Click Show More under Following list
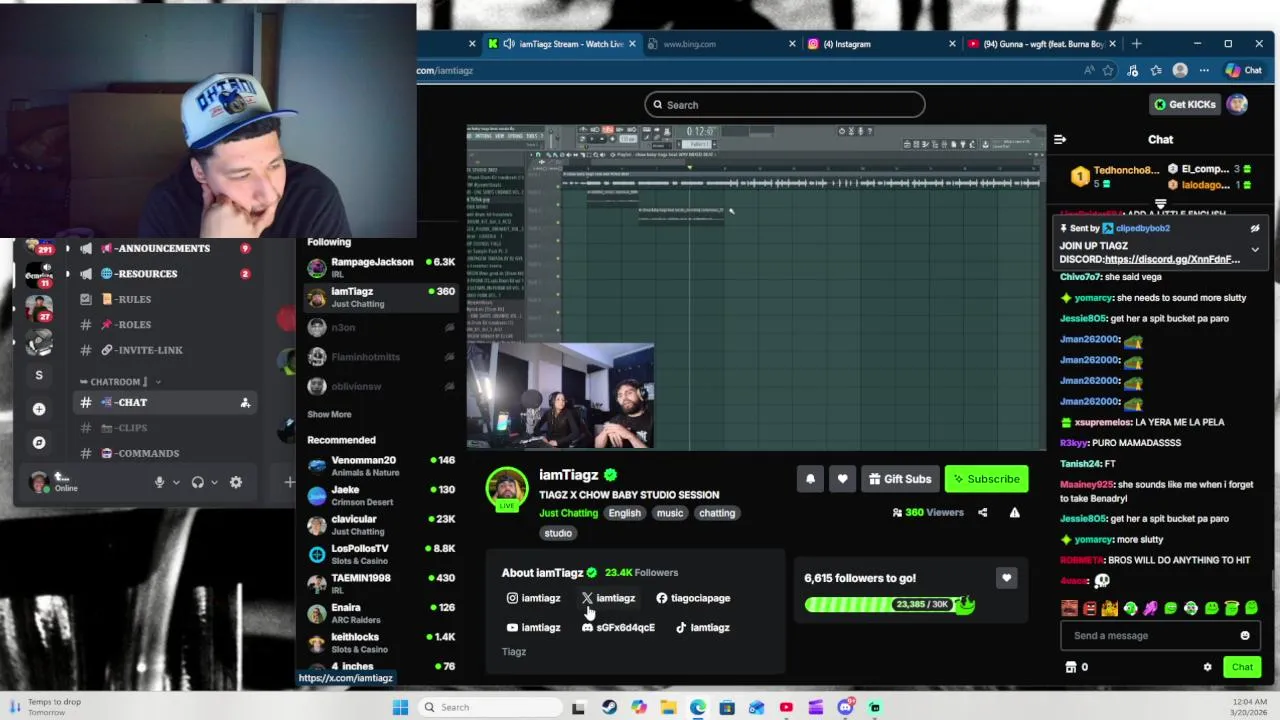The height and width of the screenshot is (720, 1280). tap(329, 414)
